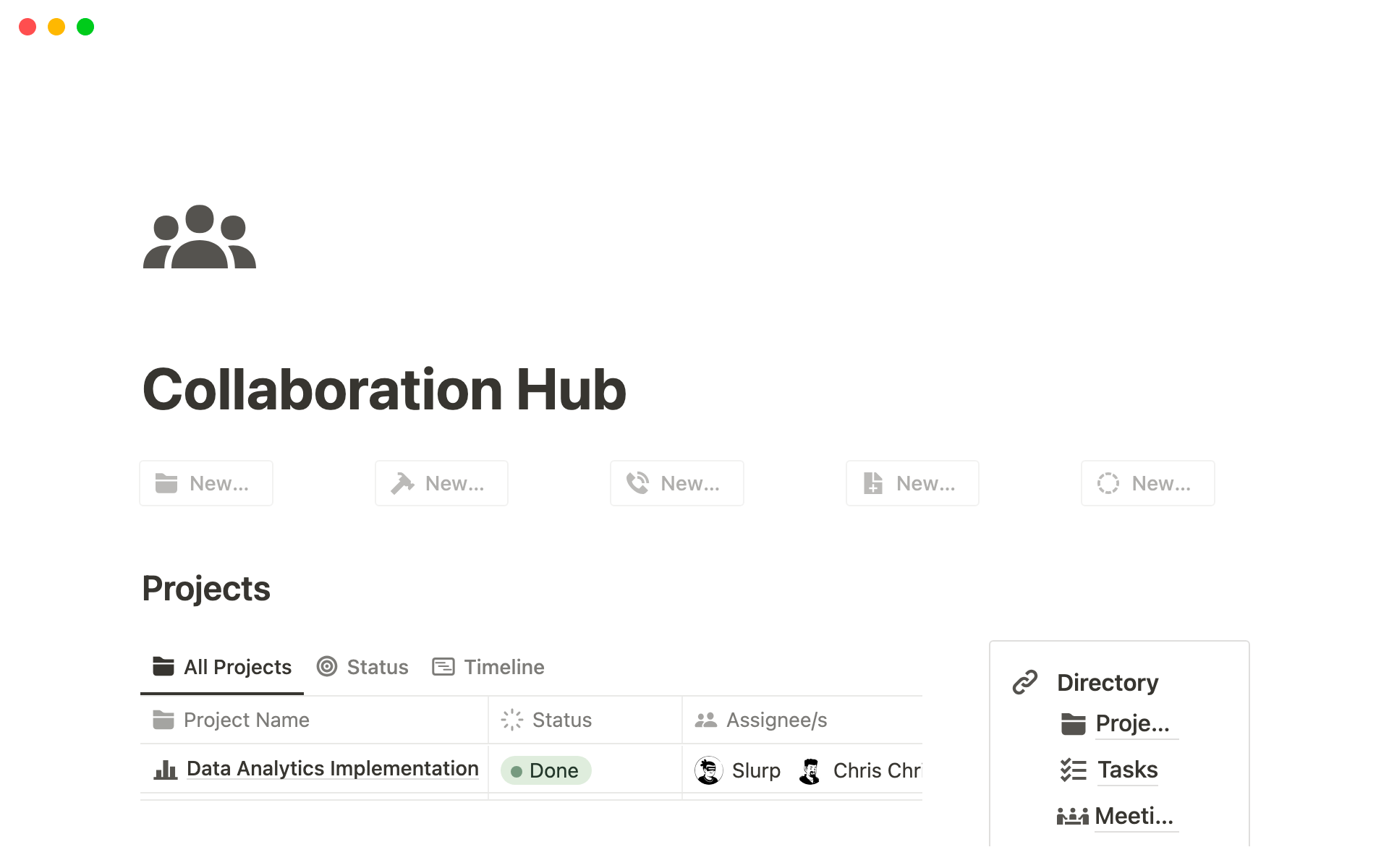Click Chris's avatar in Assignee/s column
The width and height of the screenshot is (1389, 868).
point(810,770)
